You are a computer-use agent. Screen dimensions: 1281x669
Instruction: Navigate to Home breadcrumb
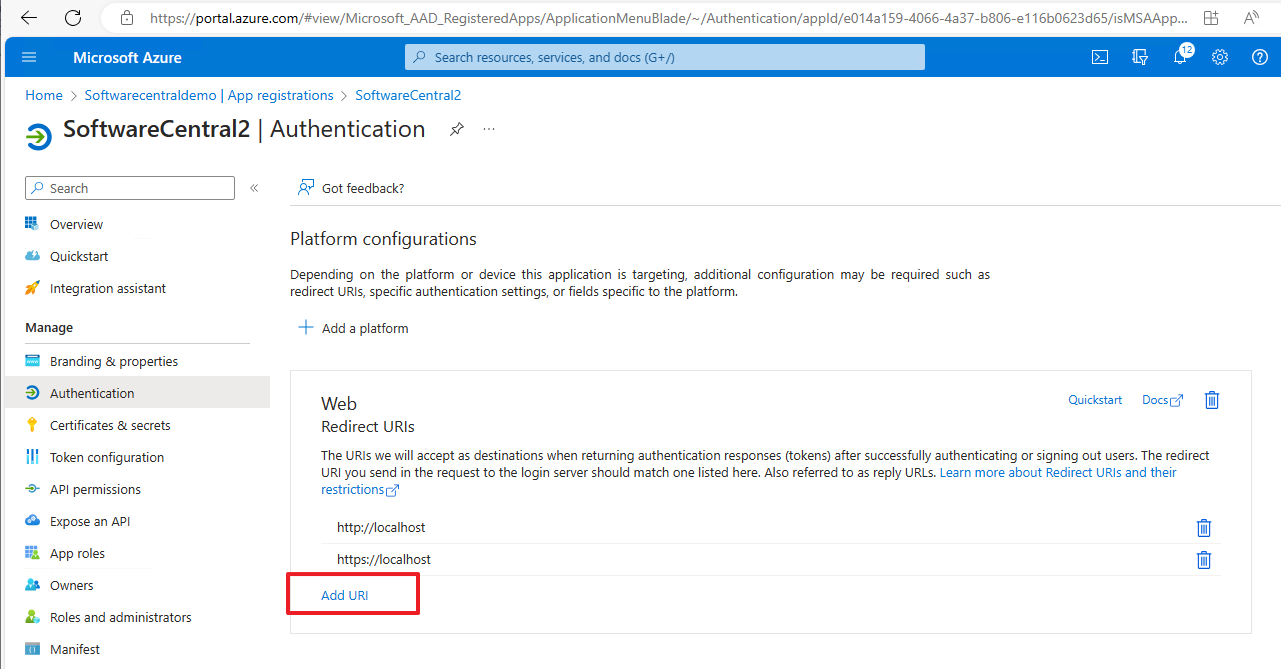click(44, 95)
